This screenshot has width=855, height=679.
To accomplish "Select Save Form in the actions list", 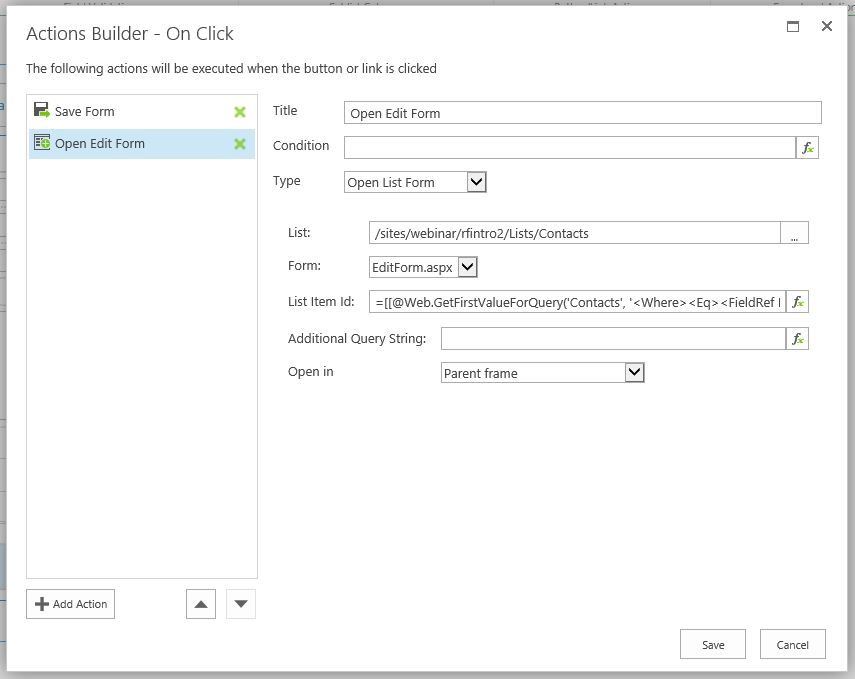I will point(85,112).
